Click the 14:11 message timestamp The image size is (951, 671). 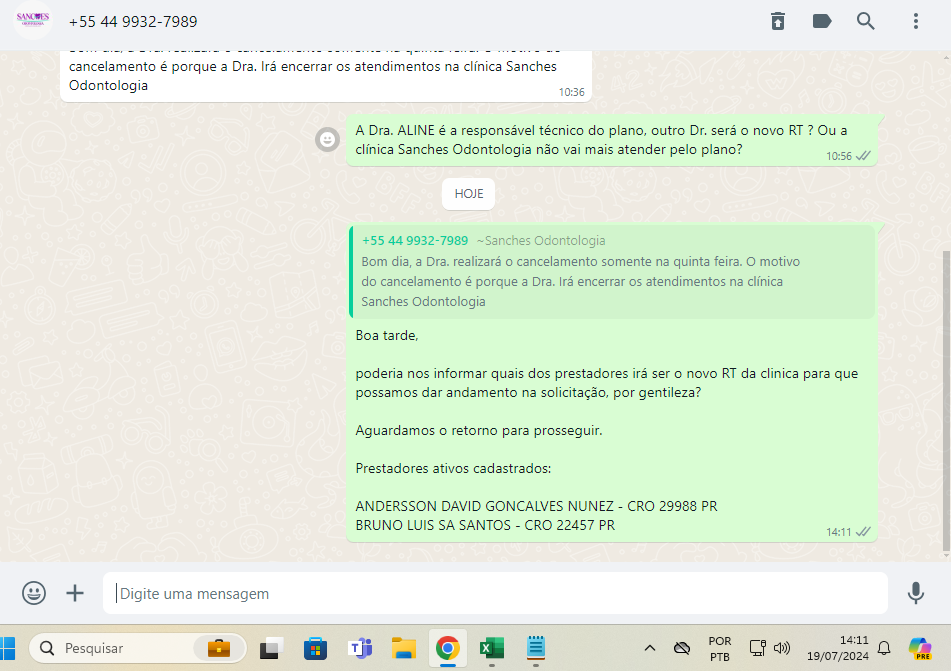(838, 532)
